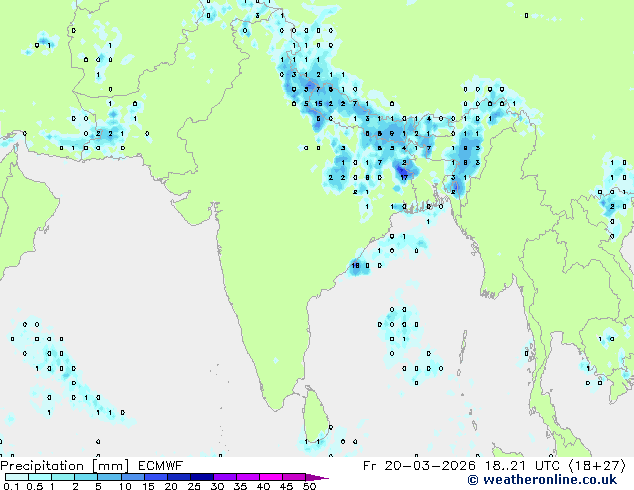Click the 25–30 mm dark blue legend box
634x490 pixels.
202,477
